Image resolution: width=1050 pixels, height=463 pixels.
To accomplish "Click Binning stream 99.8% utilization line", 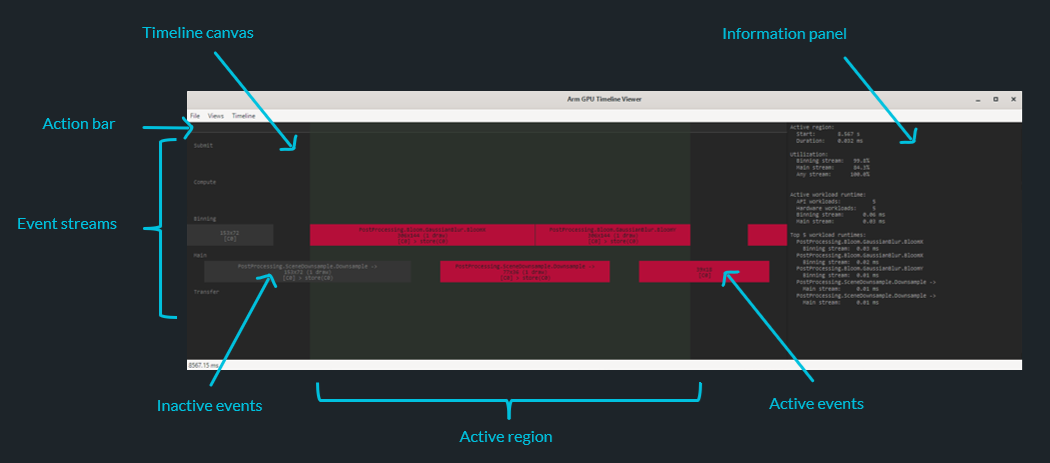I will 833,161.
